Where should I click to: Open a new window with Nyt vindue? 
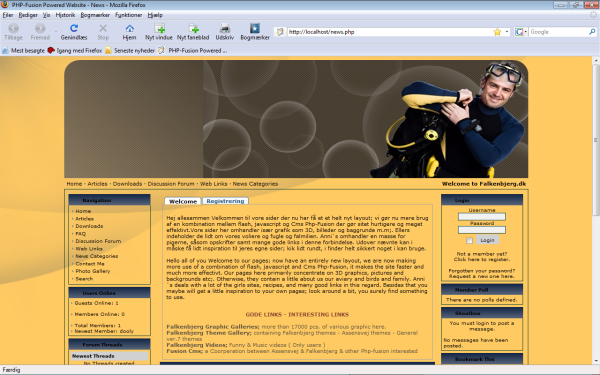(x=159, y=28)
